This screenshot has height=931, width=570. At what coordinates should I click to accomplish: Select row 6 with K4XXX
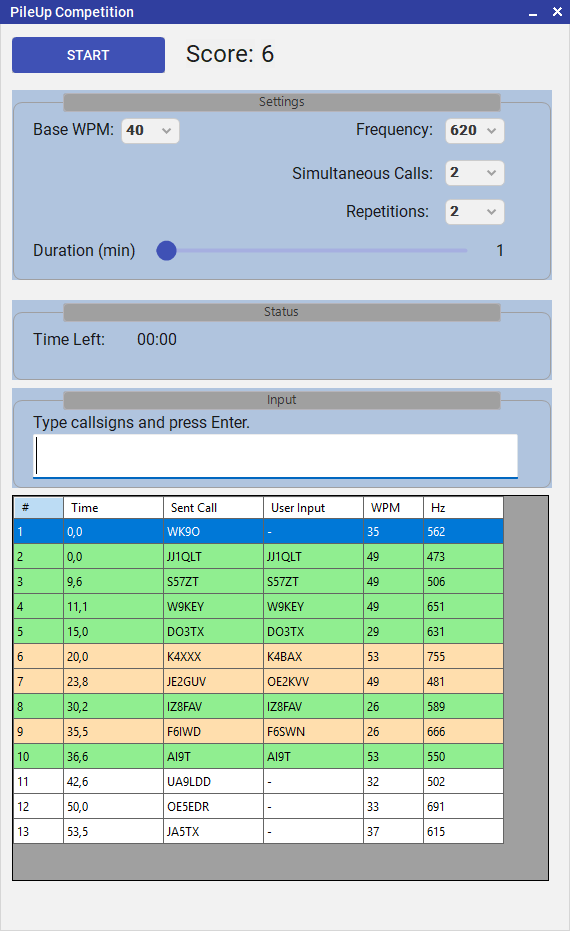[258, 656]
